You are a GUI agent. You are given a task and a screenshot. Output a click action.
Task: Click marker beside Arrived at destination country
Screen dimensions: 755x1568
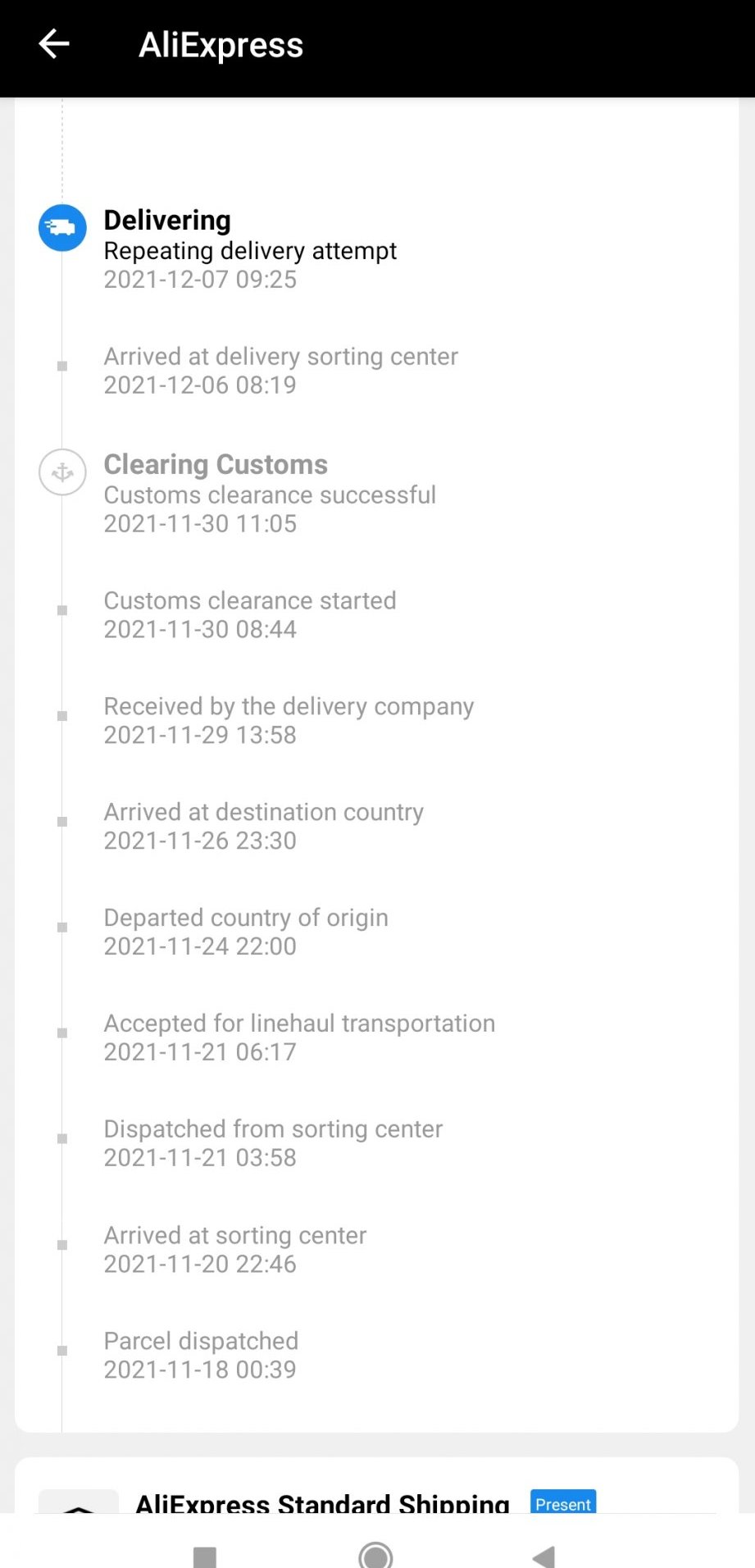click(x=62, y=822)
